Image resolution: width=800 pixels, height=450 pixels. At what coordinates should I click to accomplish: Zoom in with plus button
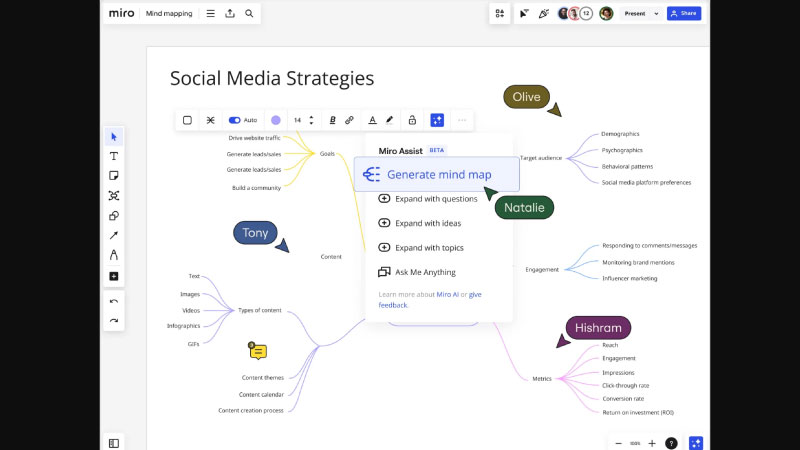652,443
